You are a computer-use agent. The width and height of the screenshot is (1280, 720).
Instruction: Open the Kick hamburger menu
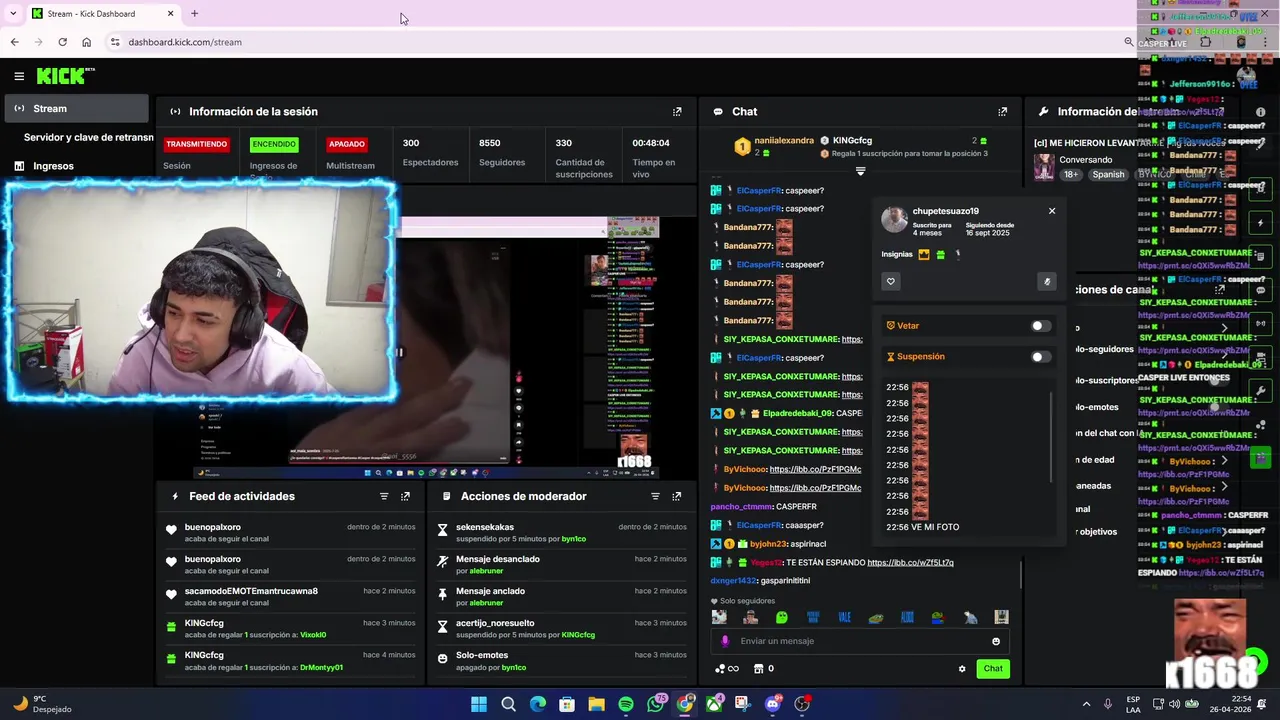[19, 76]
